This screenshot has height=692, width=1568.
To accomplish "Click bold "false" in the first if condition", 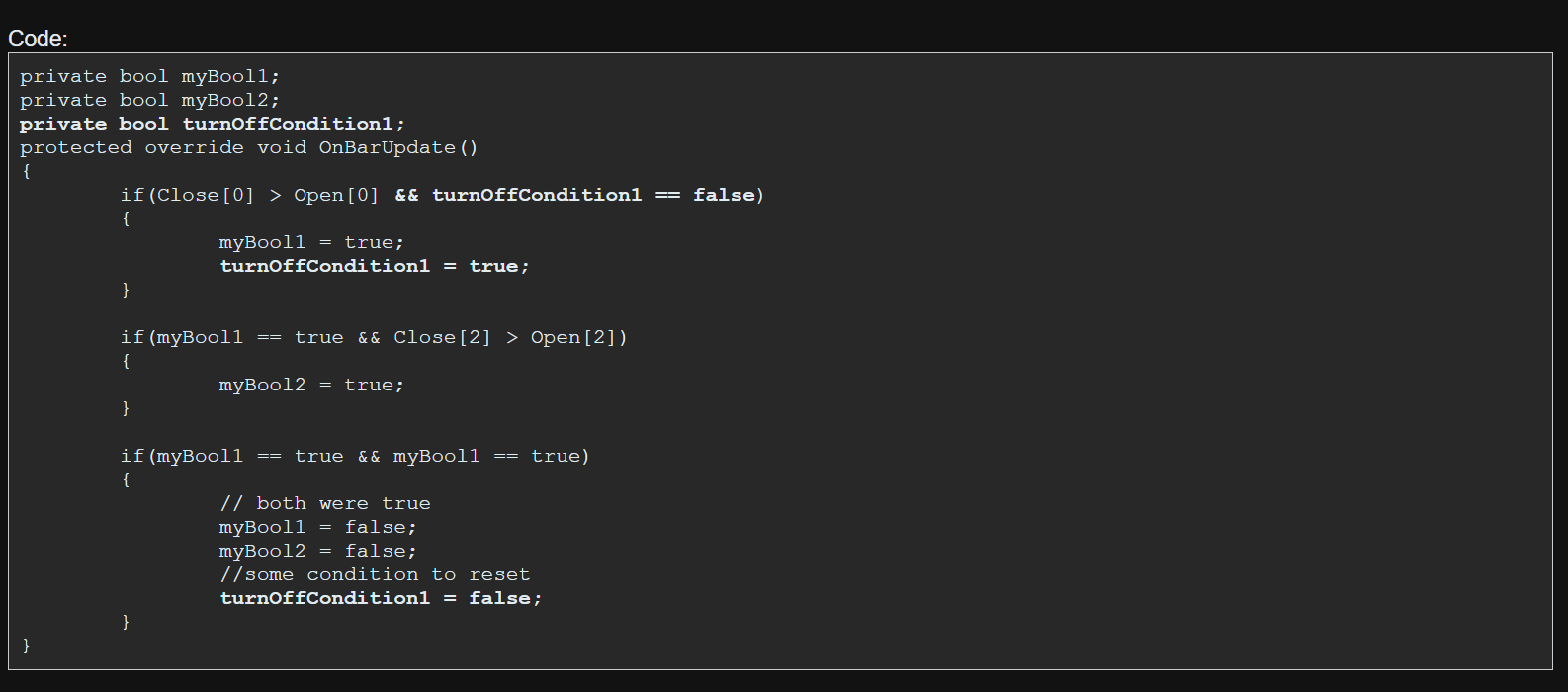I will click(x=724, y=195).
